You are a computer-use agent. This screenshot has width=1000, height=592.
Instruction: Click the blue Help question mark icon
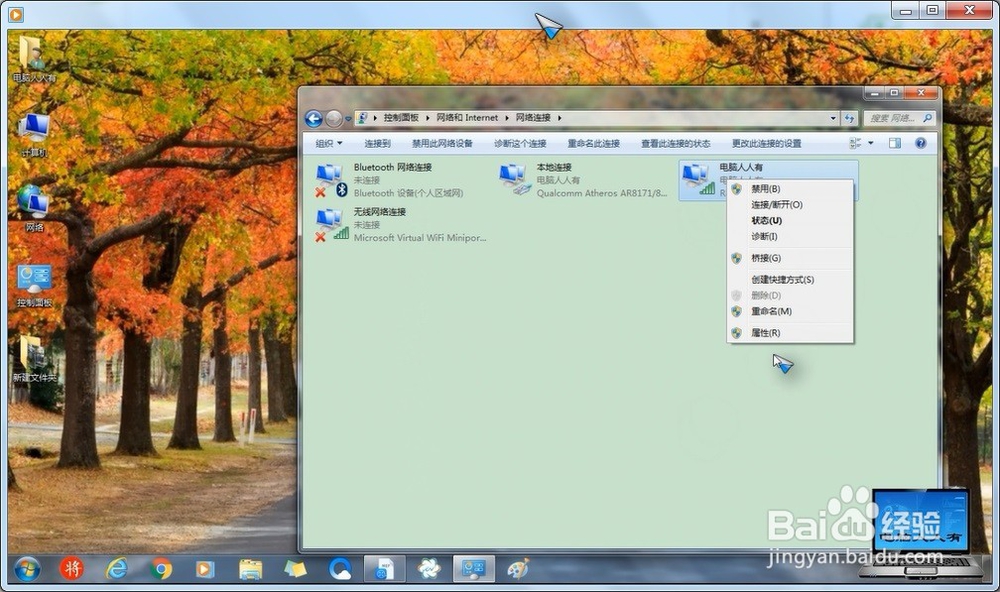920,144
